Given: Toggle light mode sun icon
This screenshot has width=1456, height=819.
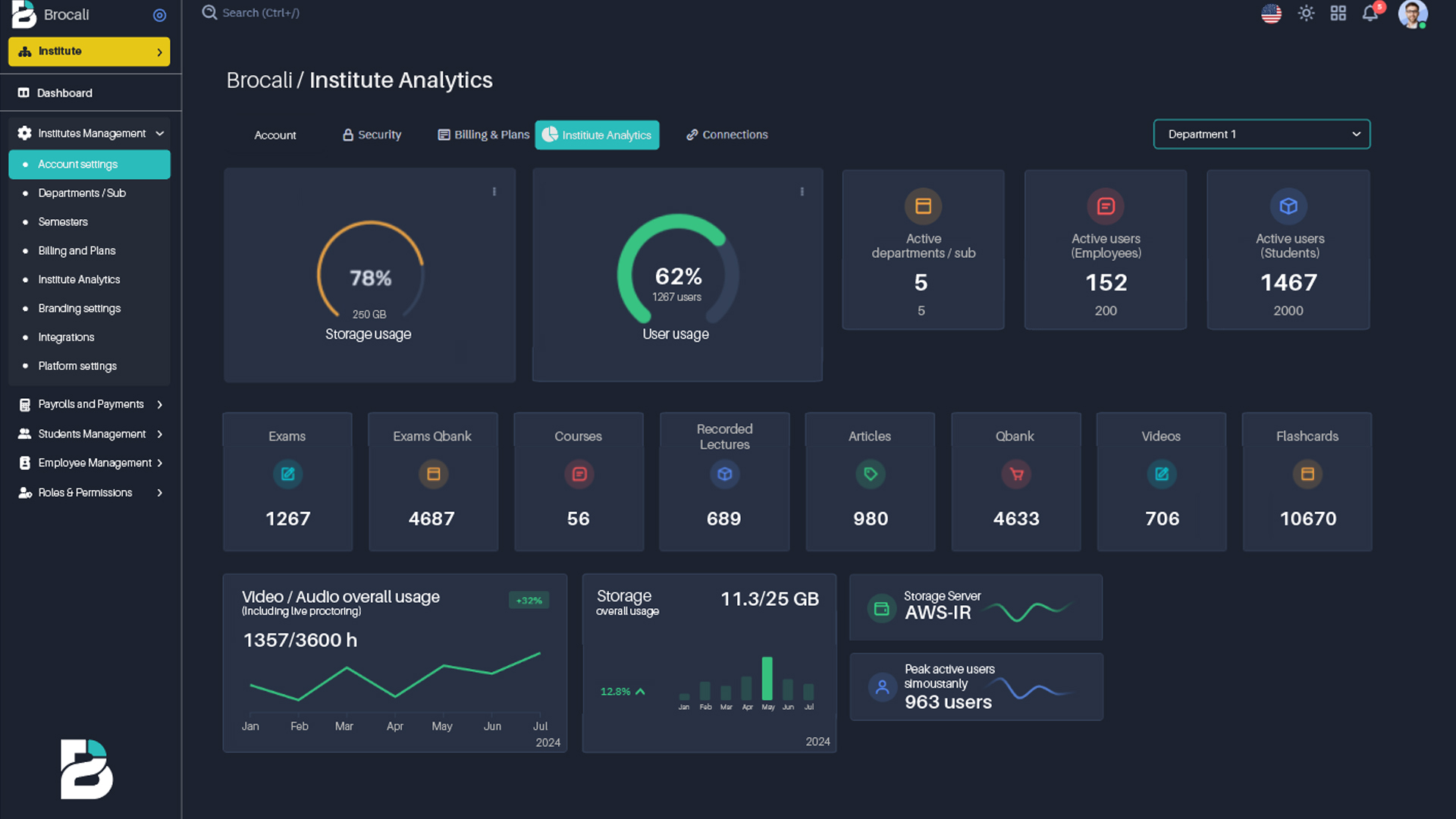Looking at the screenshot, I should [1306, 14].
